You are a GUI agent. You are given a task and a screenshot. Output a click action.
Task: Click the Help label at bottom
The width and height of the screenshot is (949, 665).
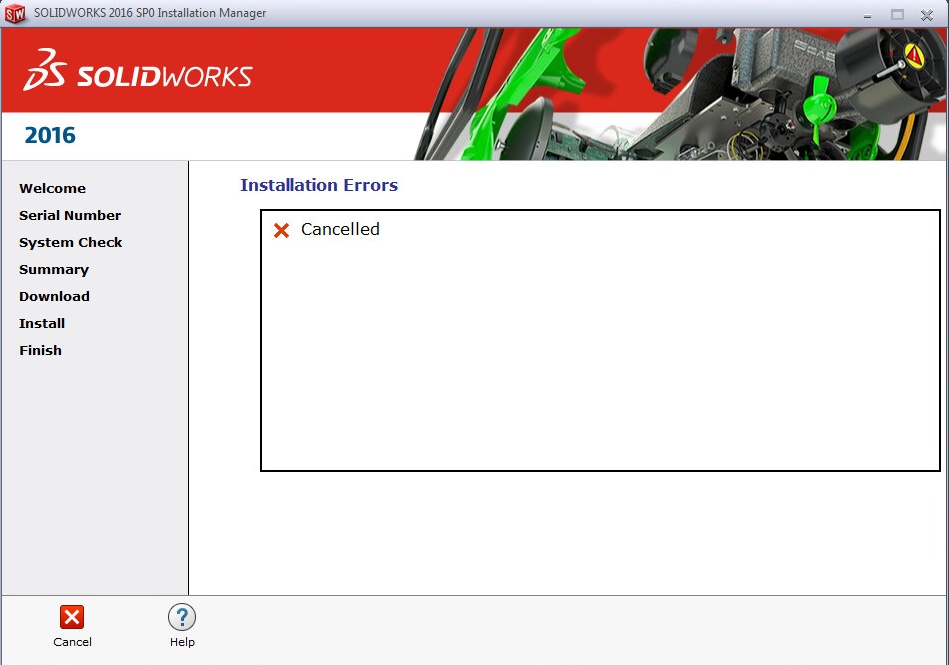click(182, 642)
